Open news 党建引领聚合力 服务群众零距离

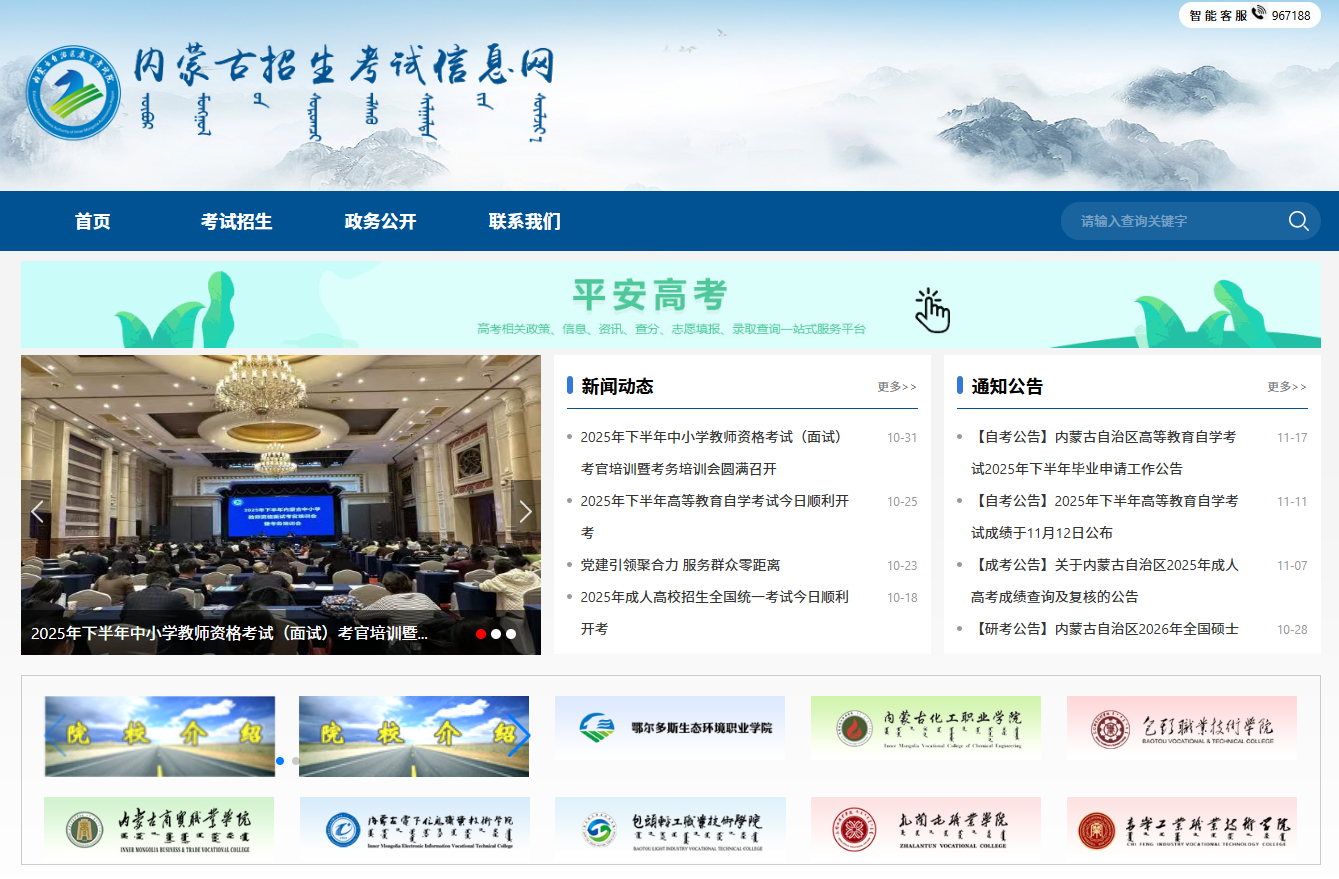pyautogui.click(x=680, y=565)
